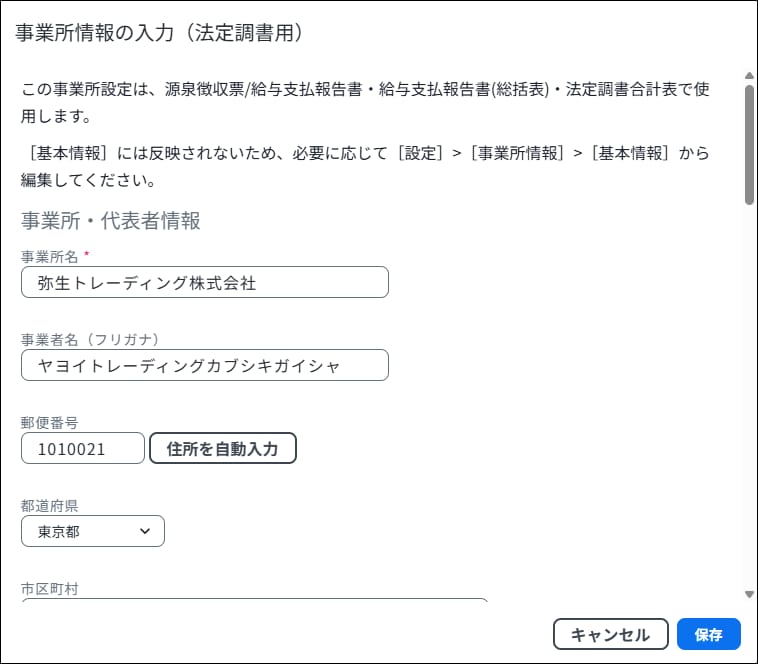Open the 都道府県 dropdown showing 東京都

92,532
